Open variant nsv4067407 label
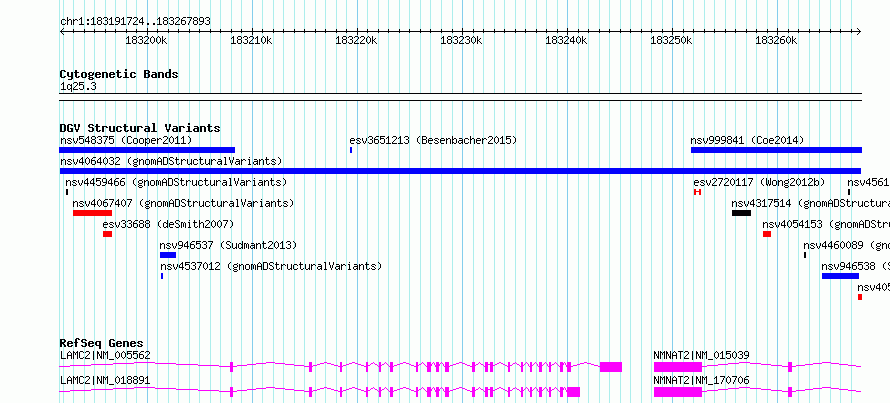890x403 pixels. click(183, 203)
